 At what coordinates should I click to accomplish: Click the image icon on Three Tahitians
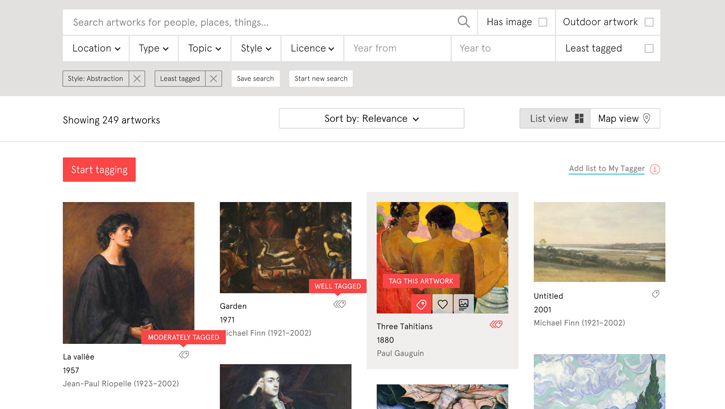tap(464, 304)
